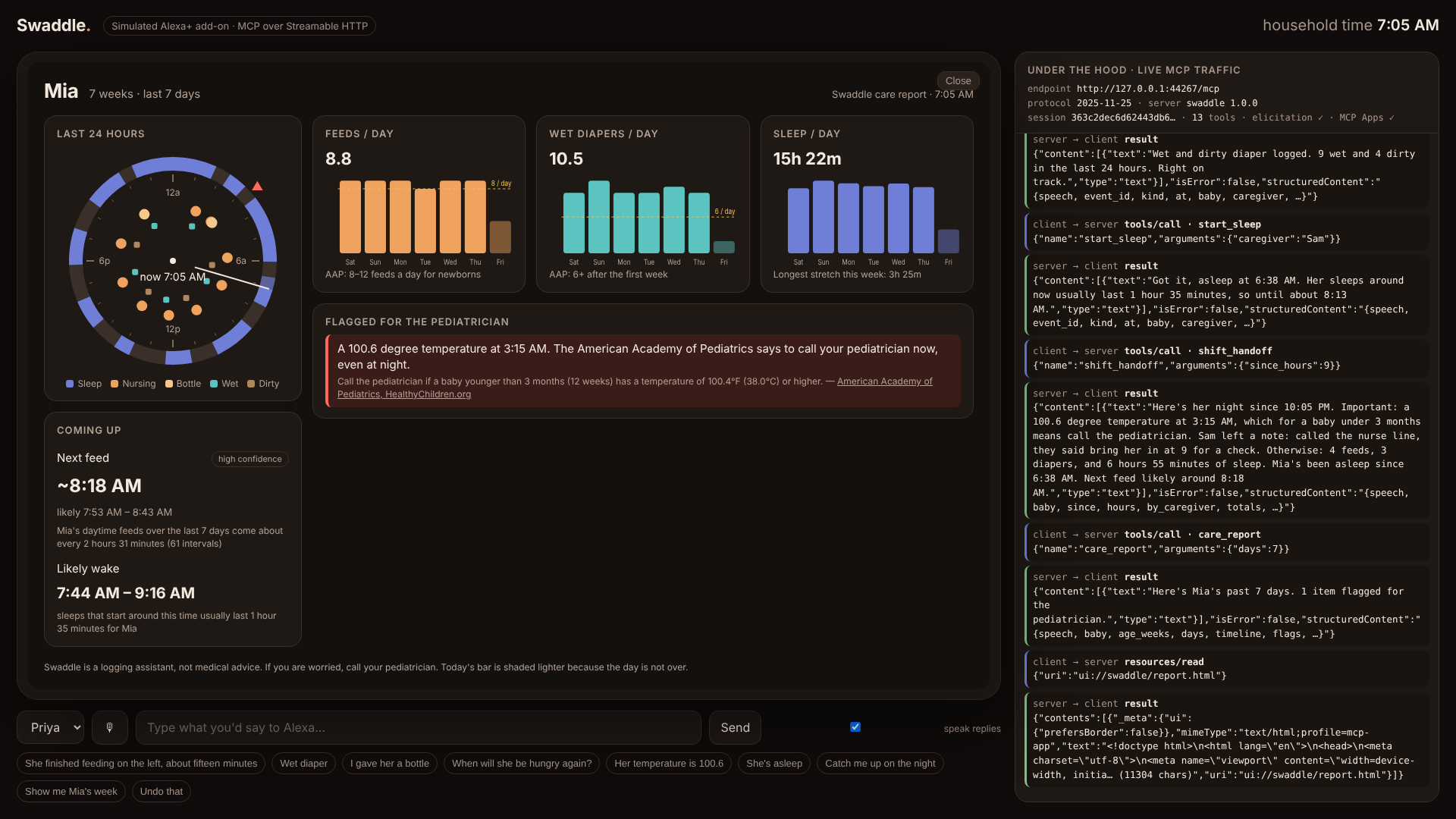Click the Sleep legend swatch
This screenshot has width=1456, height=819.
70,384
